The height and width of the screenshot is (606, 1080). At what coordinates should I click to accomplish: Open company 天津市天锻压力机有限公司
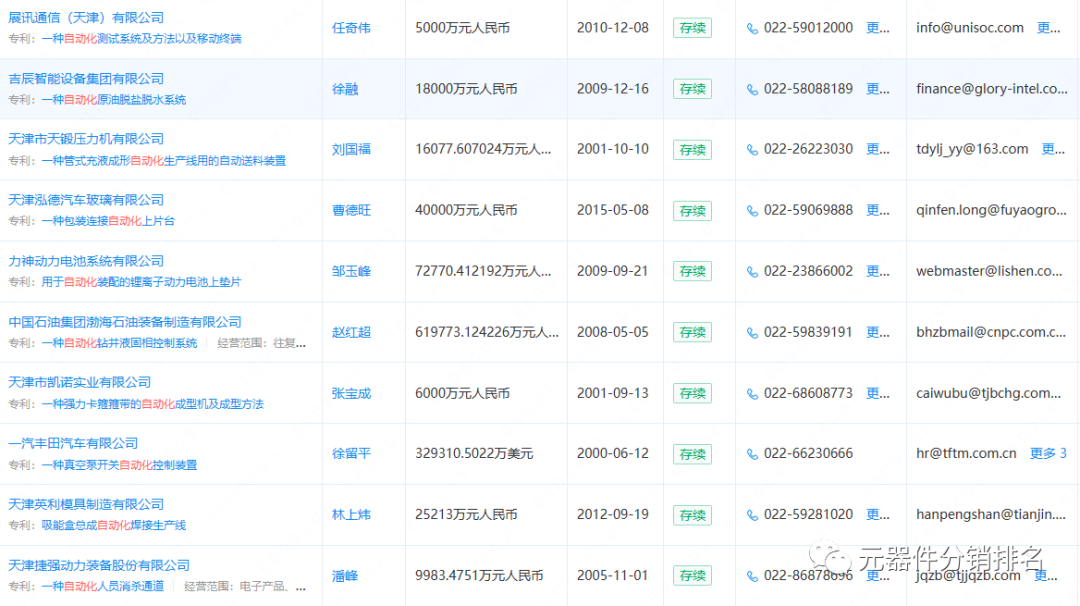tap(86, 139)
